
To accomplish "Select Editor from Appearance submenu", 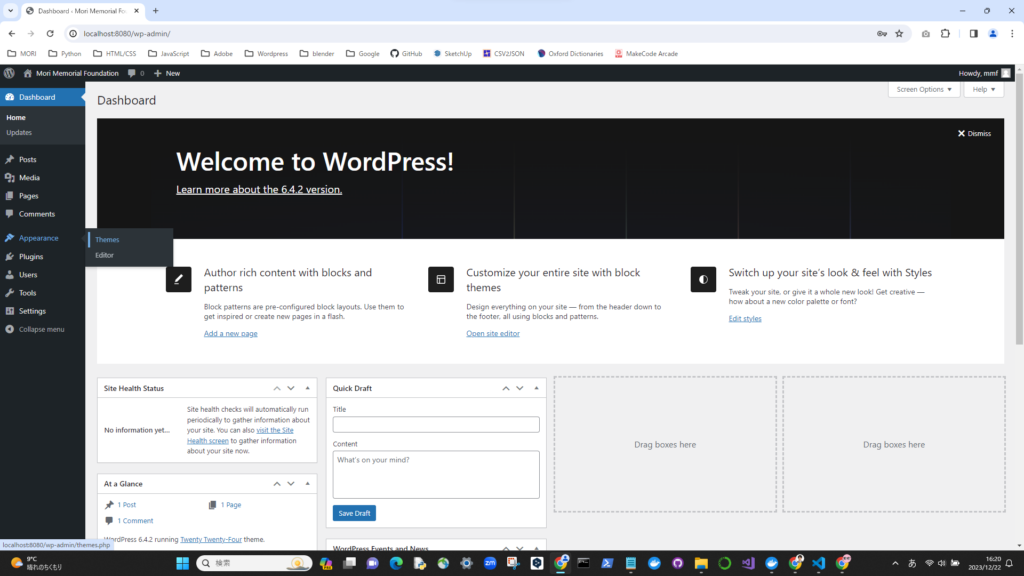I will click(105, 255).
